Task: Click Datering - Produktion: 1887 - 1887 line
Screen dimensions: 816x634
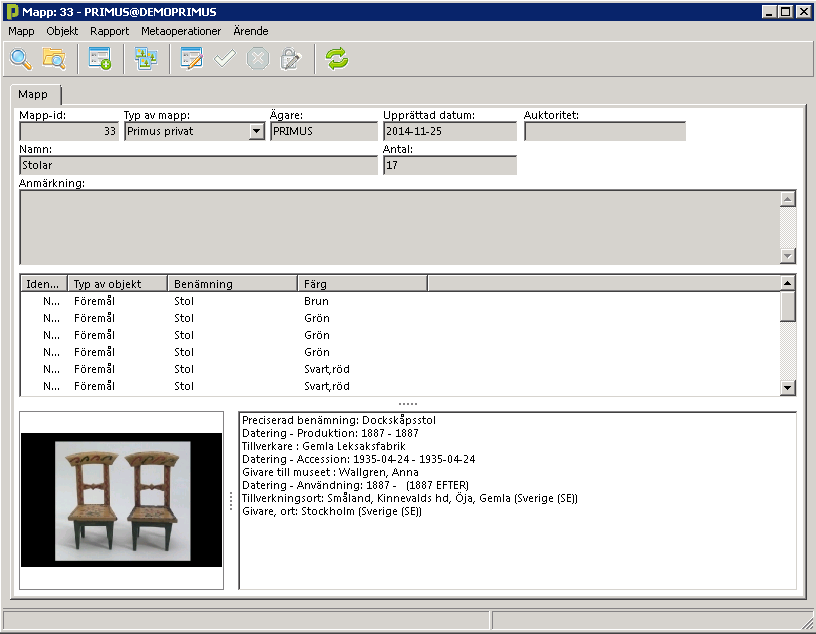Action: 330,434
